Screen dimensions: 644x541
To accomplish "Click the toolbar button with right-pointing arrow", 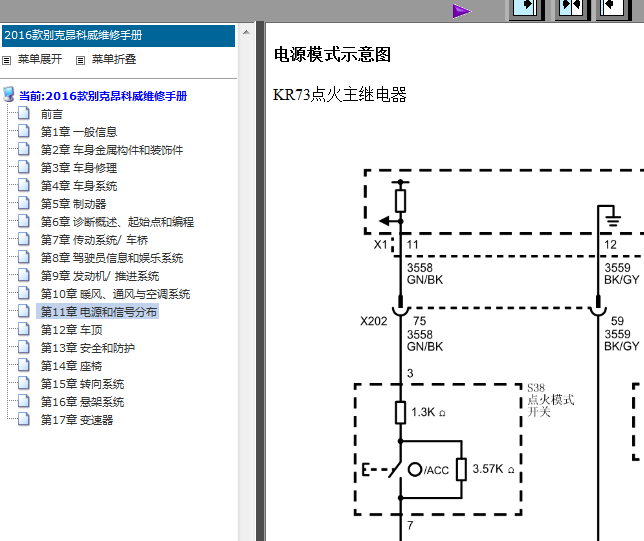I will point(526,8).
